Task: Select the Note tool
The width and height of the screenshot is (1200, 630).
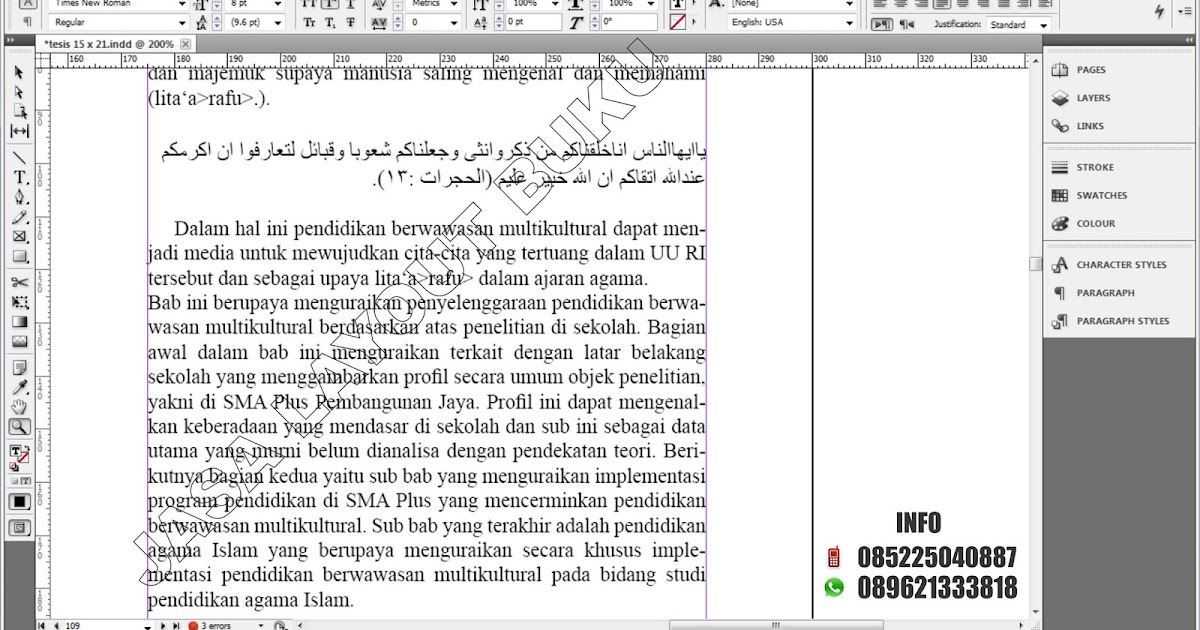Action: [19, 367]
